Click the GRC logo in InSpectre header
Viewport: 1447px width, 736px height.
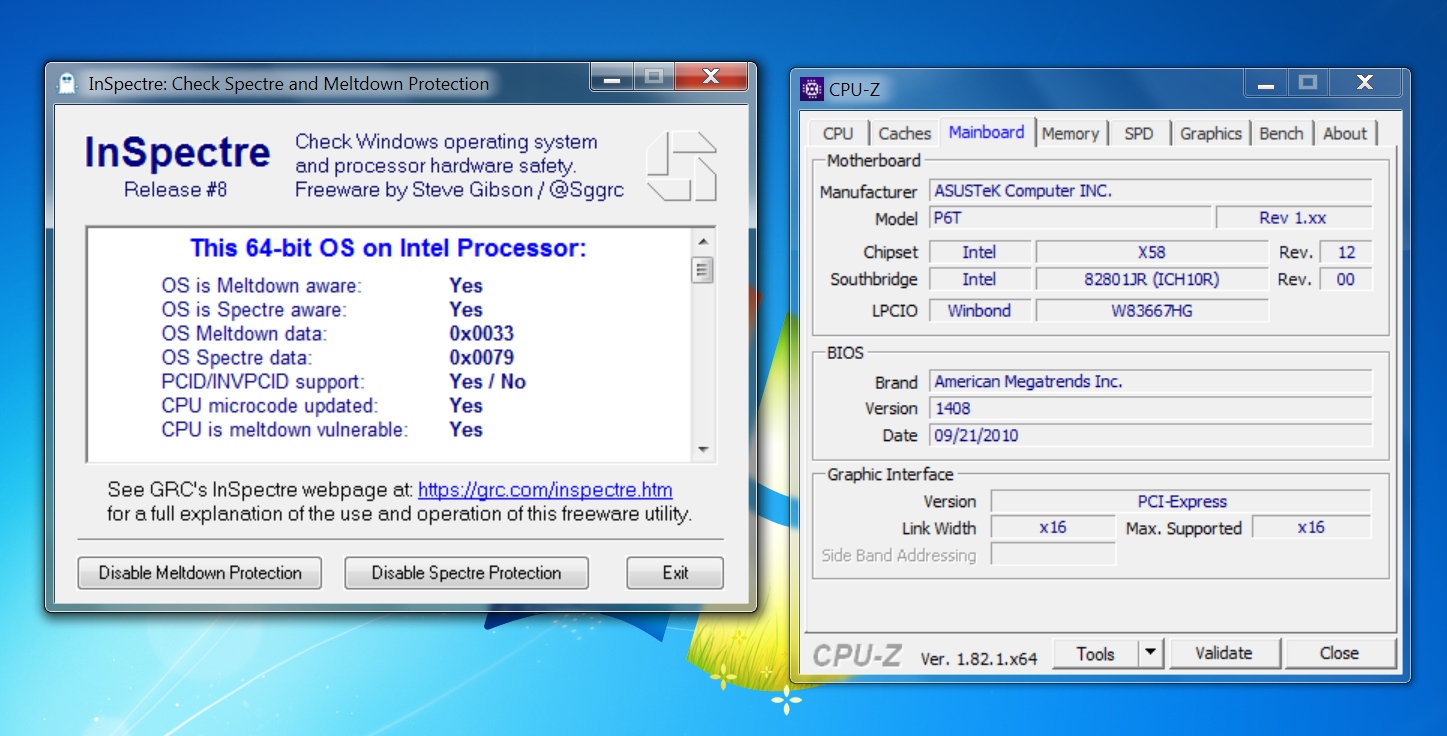(681, 165)
